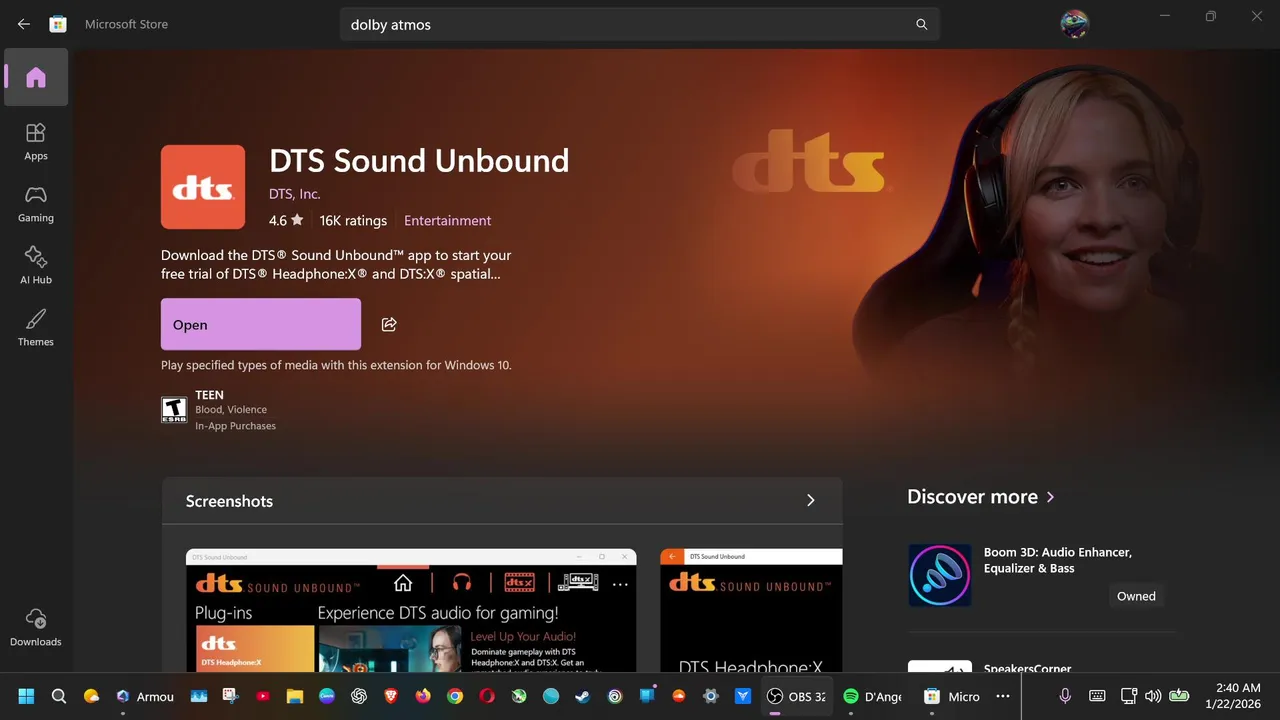Open the Entertainment category link
This screenshot has height=720, width=1280.
[447, 220]
